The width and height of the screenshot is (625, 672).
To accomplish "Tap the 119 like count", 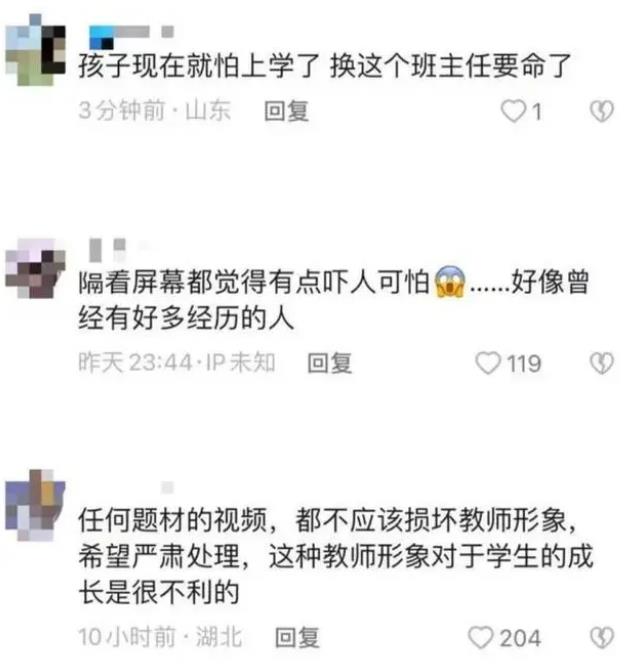I will [x=524, y=363].
